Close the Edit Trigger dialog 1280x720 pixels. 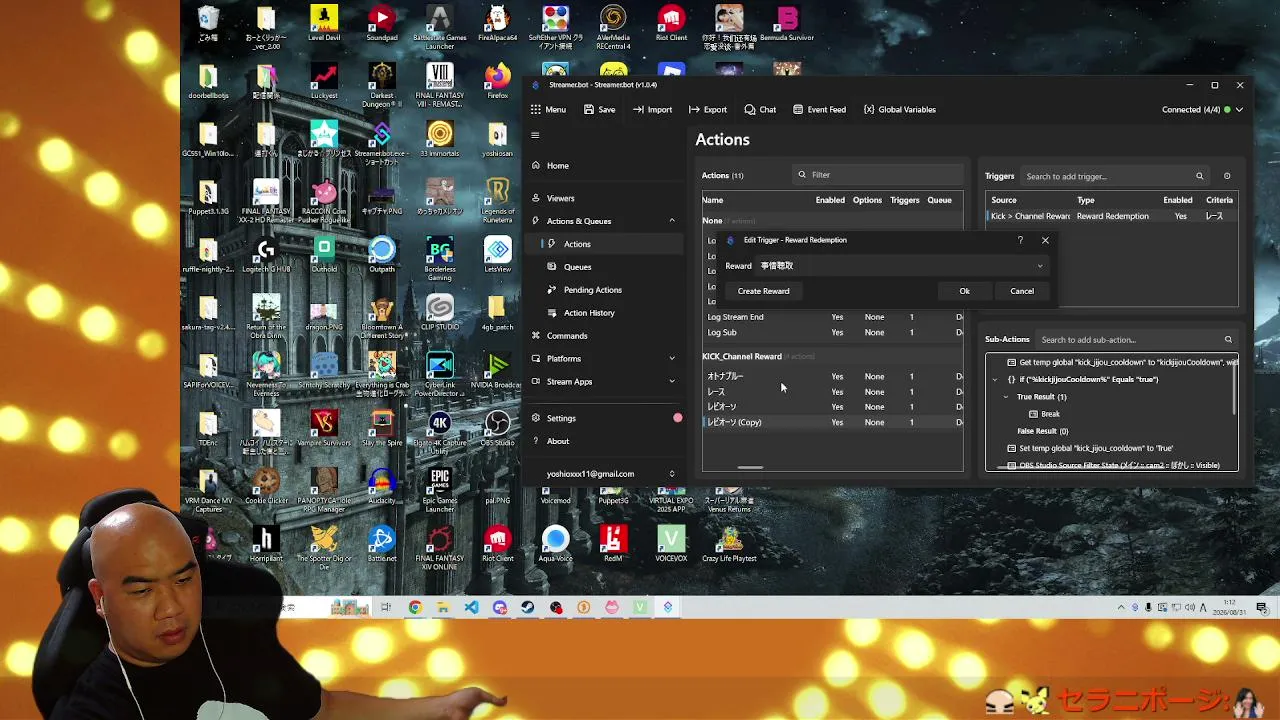pyautogui.click(x=1045, y=240)
